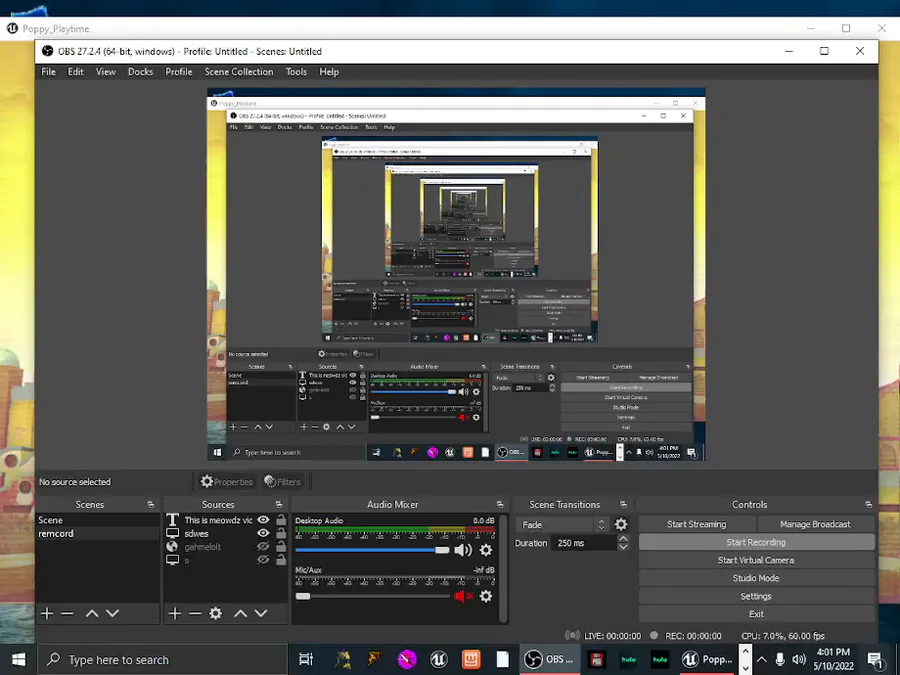The image size is (900, 675).
Task: Click the Windows 'Type here to search' box
Action: pyautogui.click(x=163, y=660)
